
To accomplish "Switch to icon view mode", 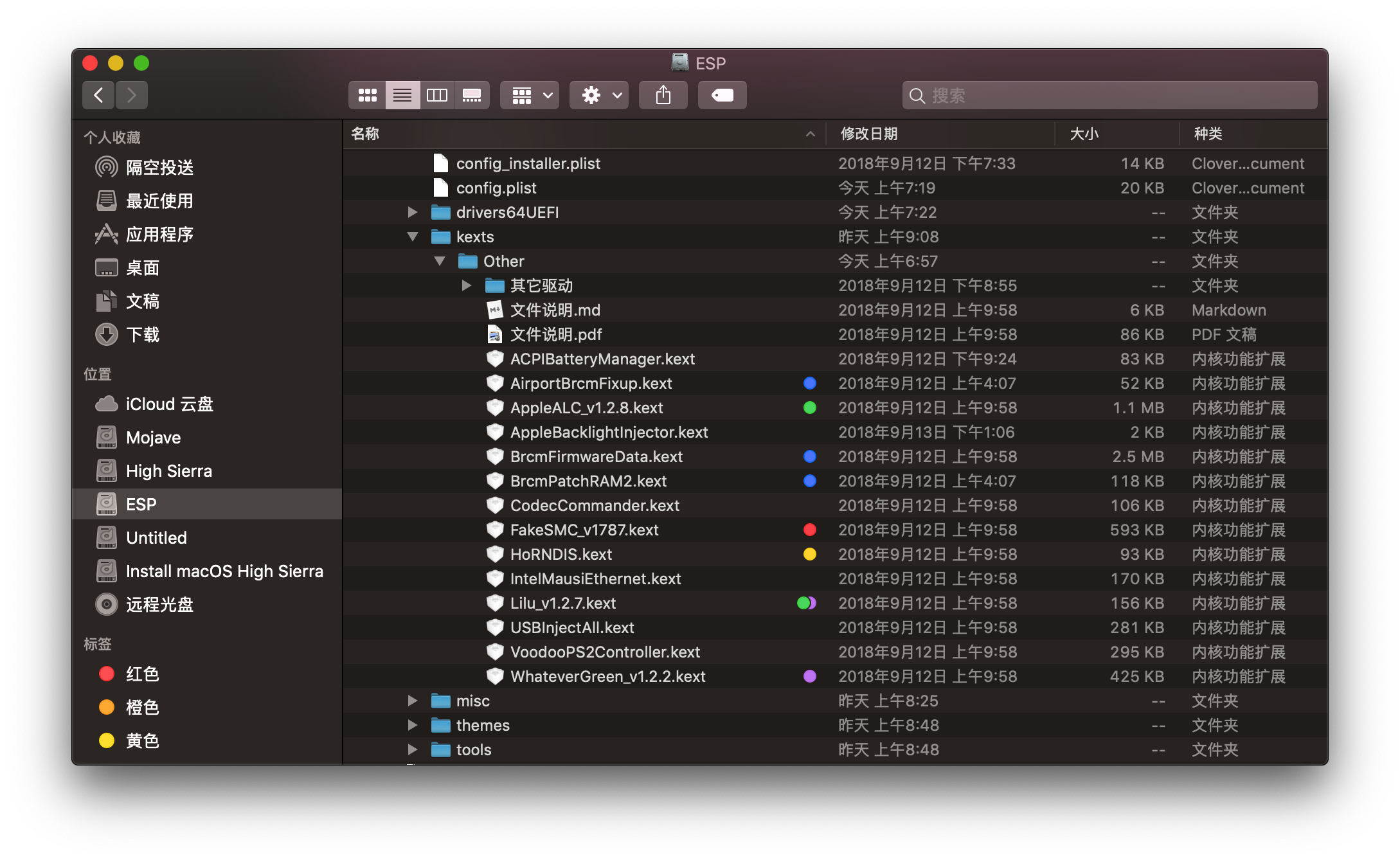I will (367, 95).
